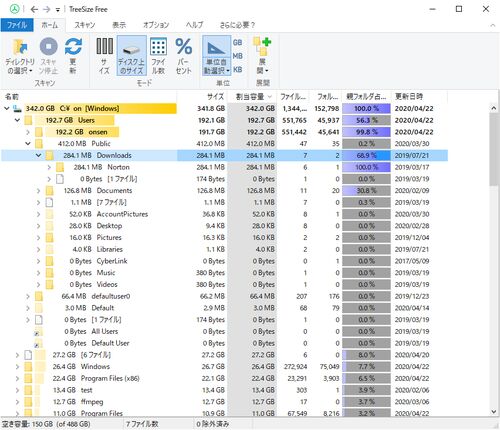Toggle 単位自動選択 unit button
This screenshot has height=430, width=500.
click(217, 56)
